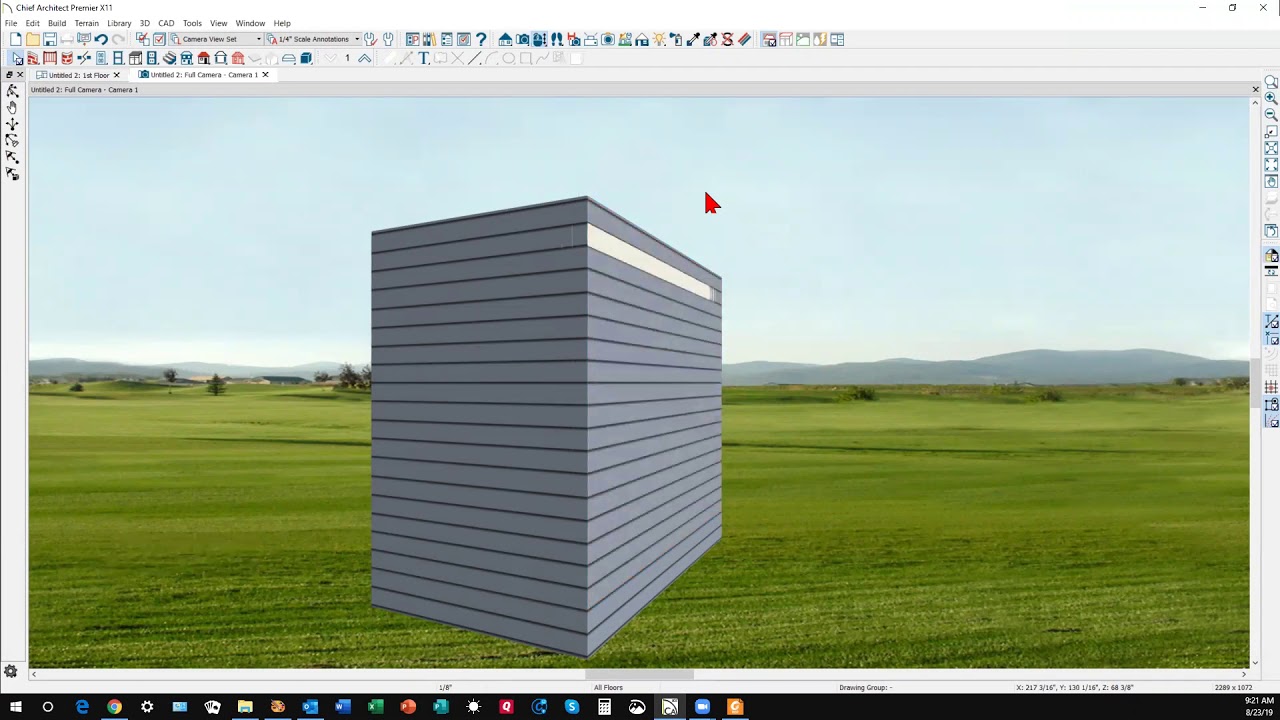Open the Full Camera tool

[x=522, y=39]
